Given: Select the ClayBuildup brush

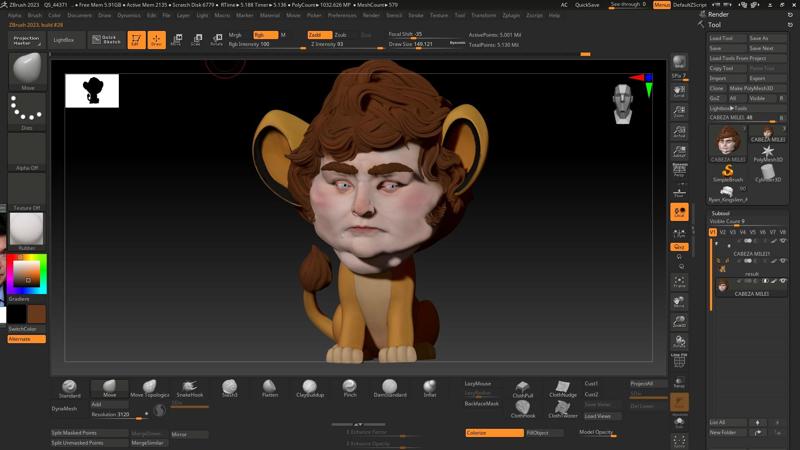Looking at the screenshot, I should coord(309,387).
